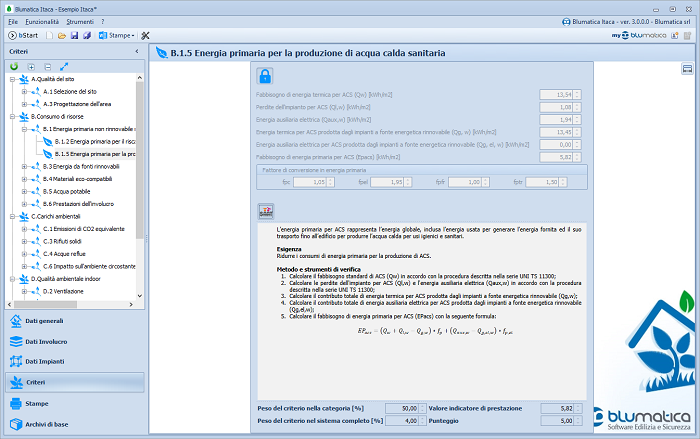Image resolution: width=700 pixels, height=439 pixels.
Task: Create a new document via toolbar icon
Action: pyautogui.click(x=50, y=35)
